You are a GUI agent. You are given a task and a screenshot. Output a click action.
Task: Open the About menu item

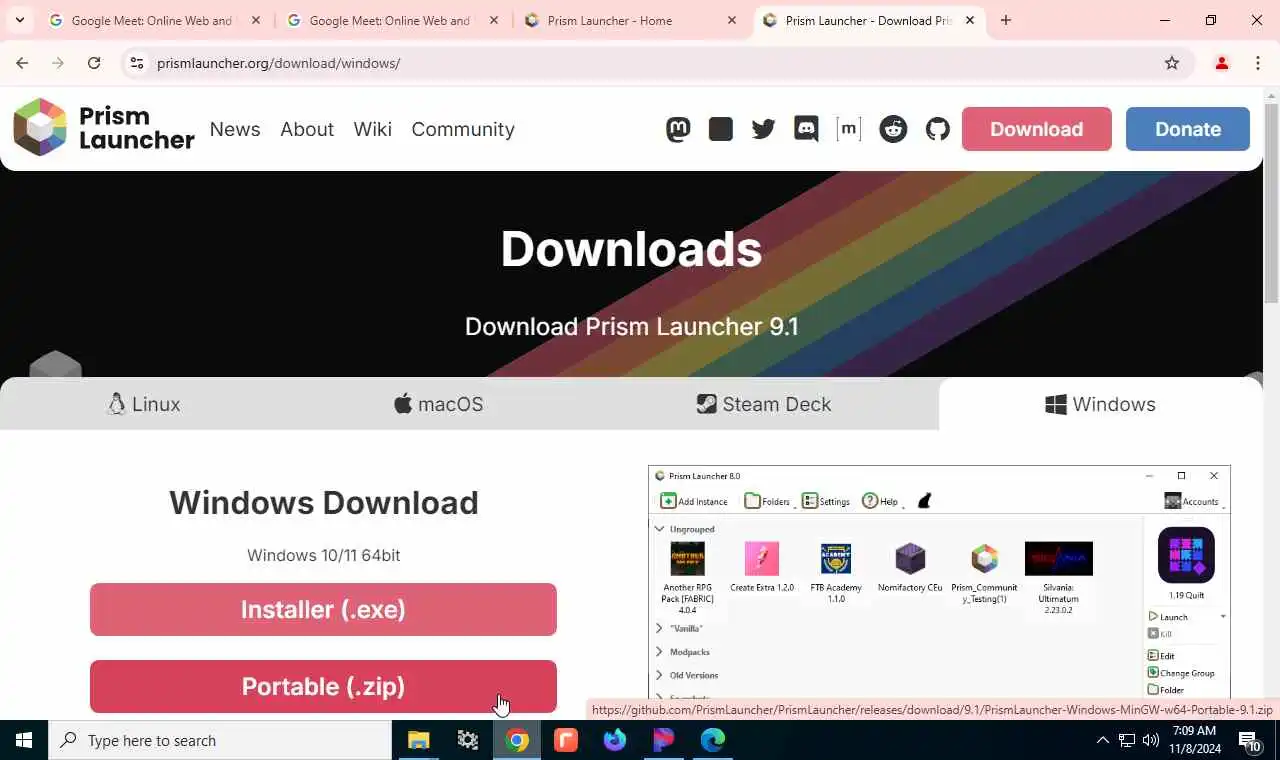[307, 129]
